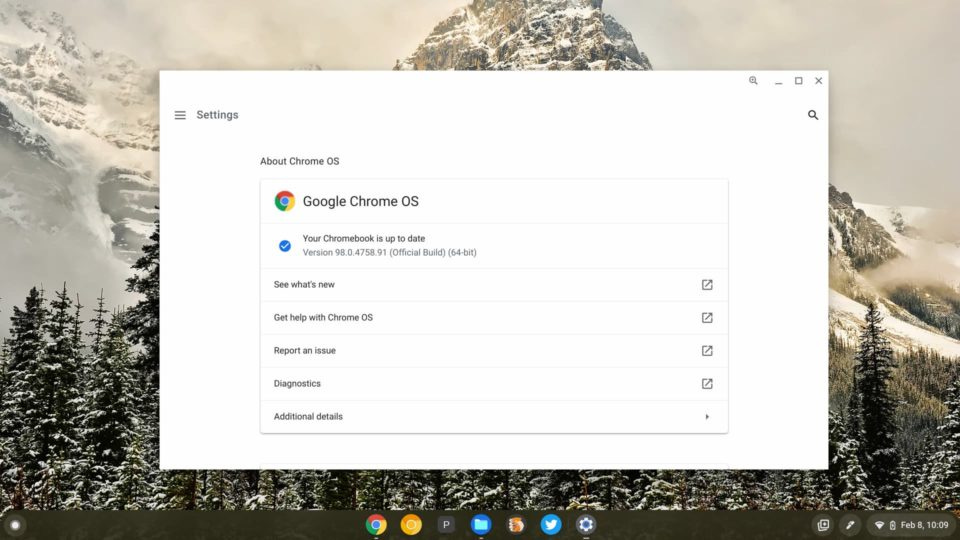Select Report an issue row

click(494, 351)
